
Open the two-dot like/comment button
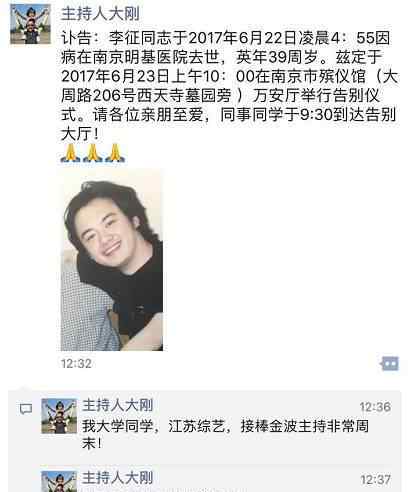coord(389,363)
